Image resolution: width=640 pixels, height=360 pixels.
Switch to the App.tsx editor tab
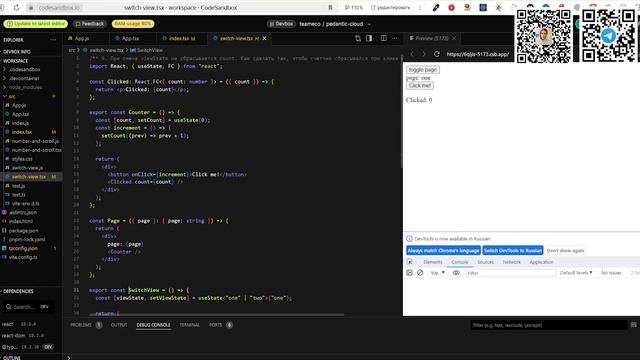131,38
